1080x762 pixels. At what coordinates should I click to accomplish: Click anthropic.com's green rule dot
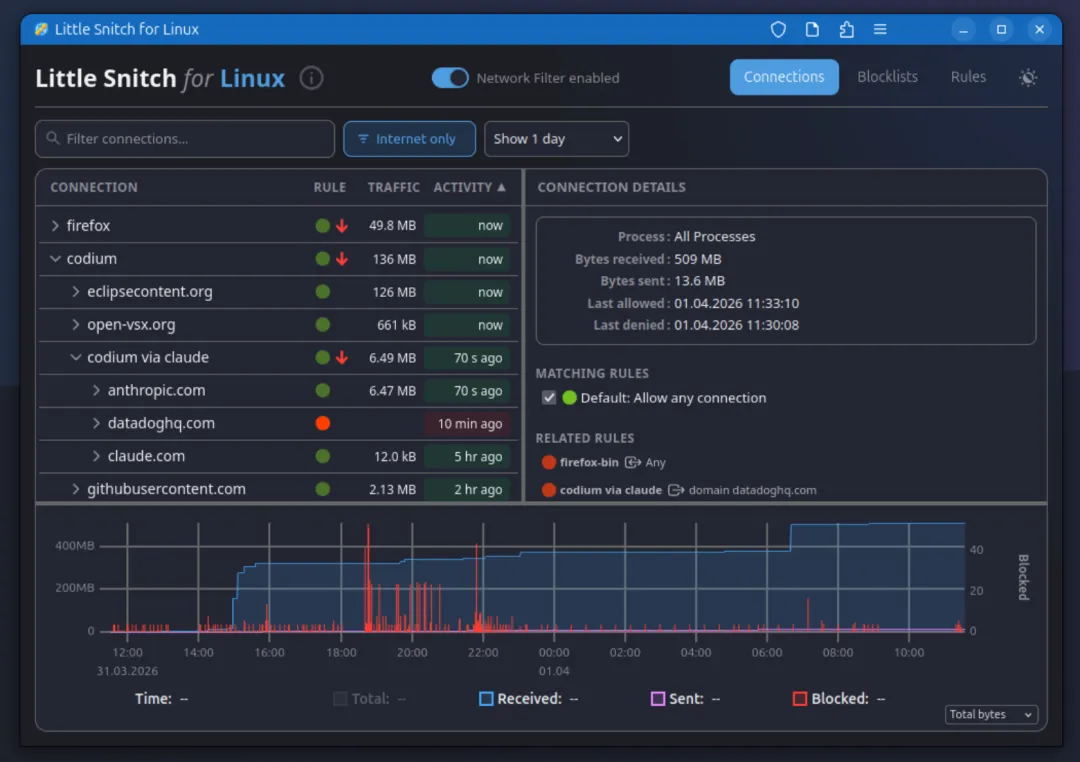click(x=322, y=390)
